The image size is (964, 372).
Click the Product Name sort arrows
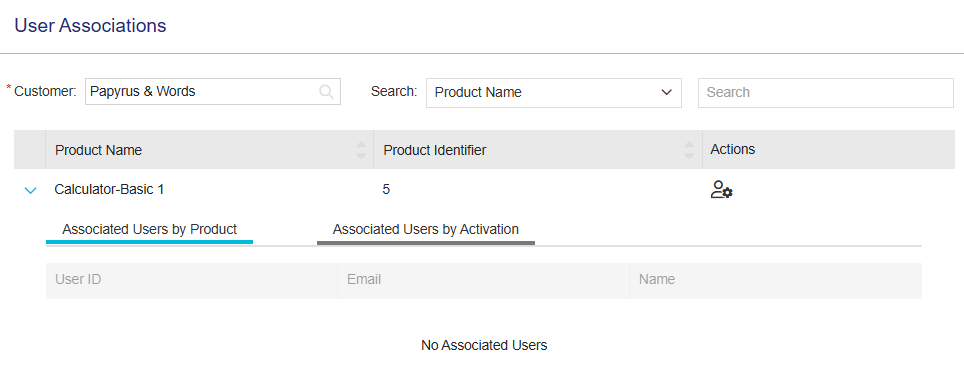pyautogui.click(x=361, y=150)
